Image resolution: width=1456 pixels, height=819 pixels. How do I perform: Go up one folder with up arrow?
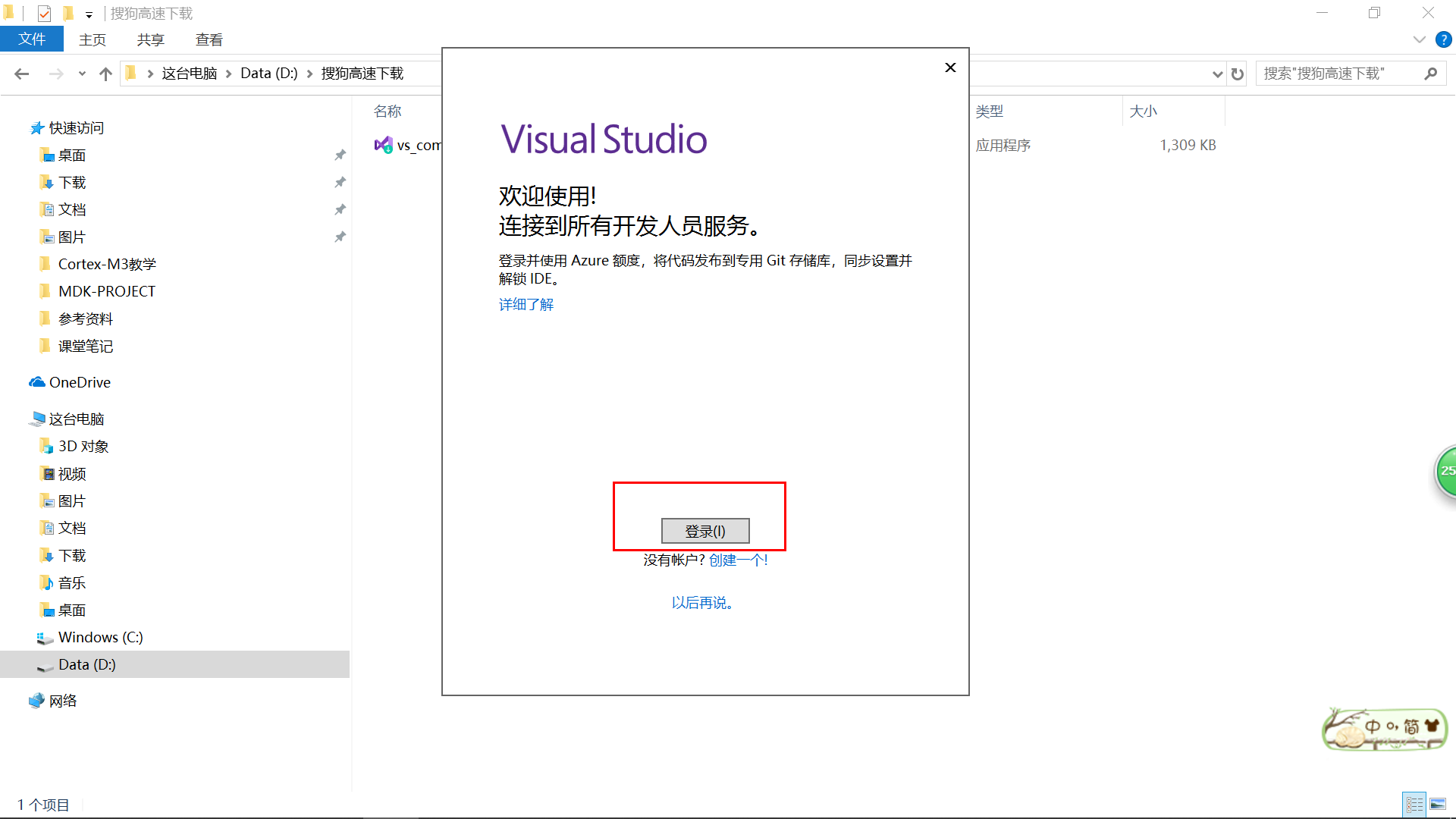[105, 74]
